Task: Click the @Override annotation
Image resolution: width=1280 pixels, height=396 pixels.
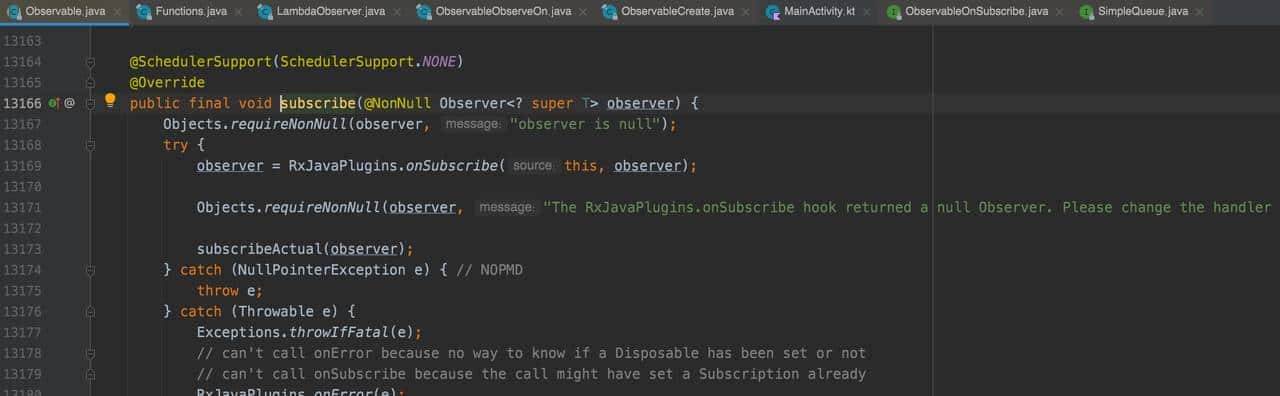Action: pyautogui.click(x=167, y=82)
